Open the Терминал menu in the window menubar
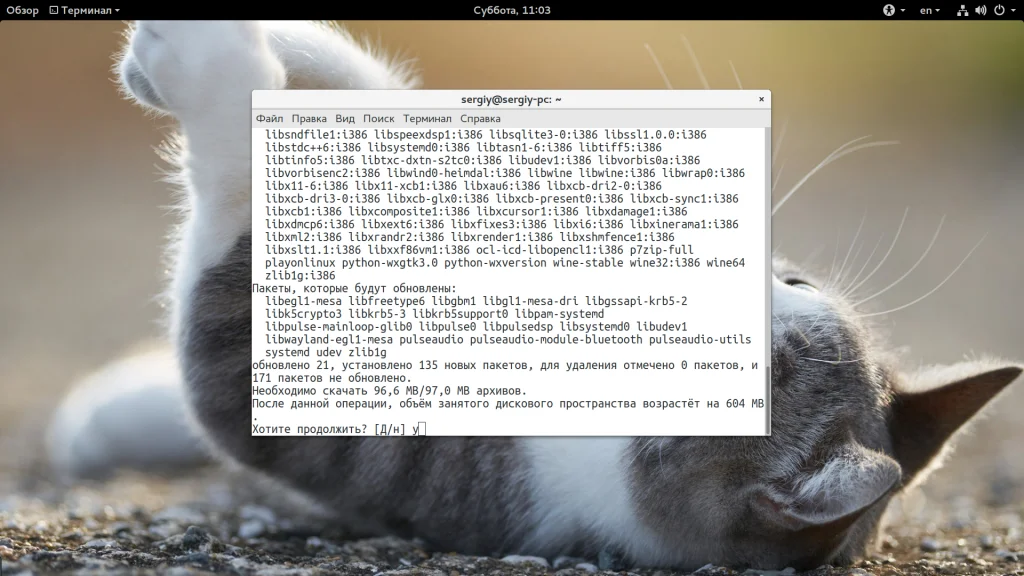 point(427,118)
